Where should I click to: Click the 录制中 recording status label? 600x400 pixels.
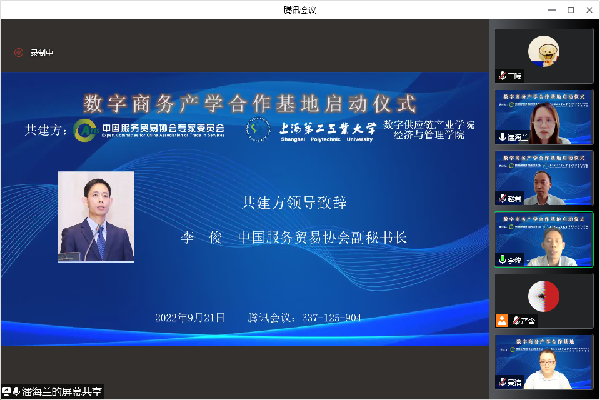42,53
